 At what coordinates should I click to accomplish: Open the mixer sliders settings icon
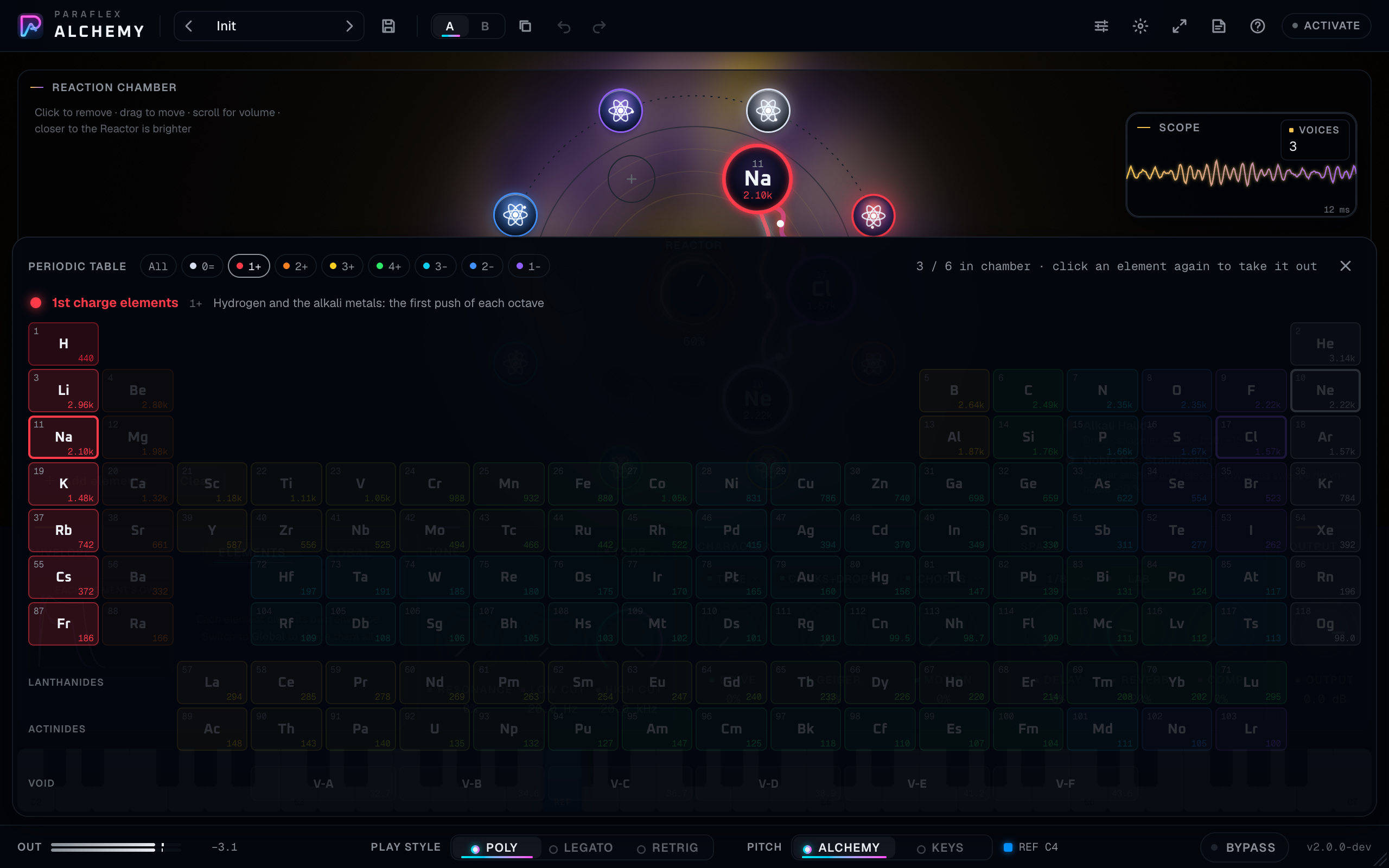(x=1101, y=27)
